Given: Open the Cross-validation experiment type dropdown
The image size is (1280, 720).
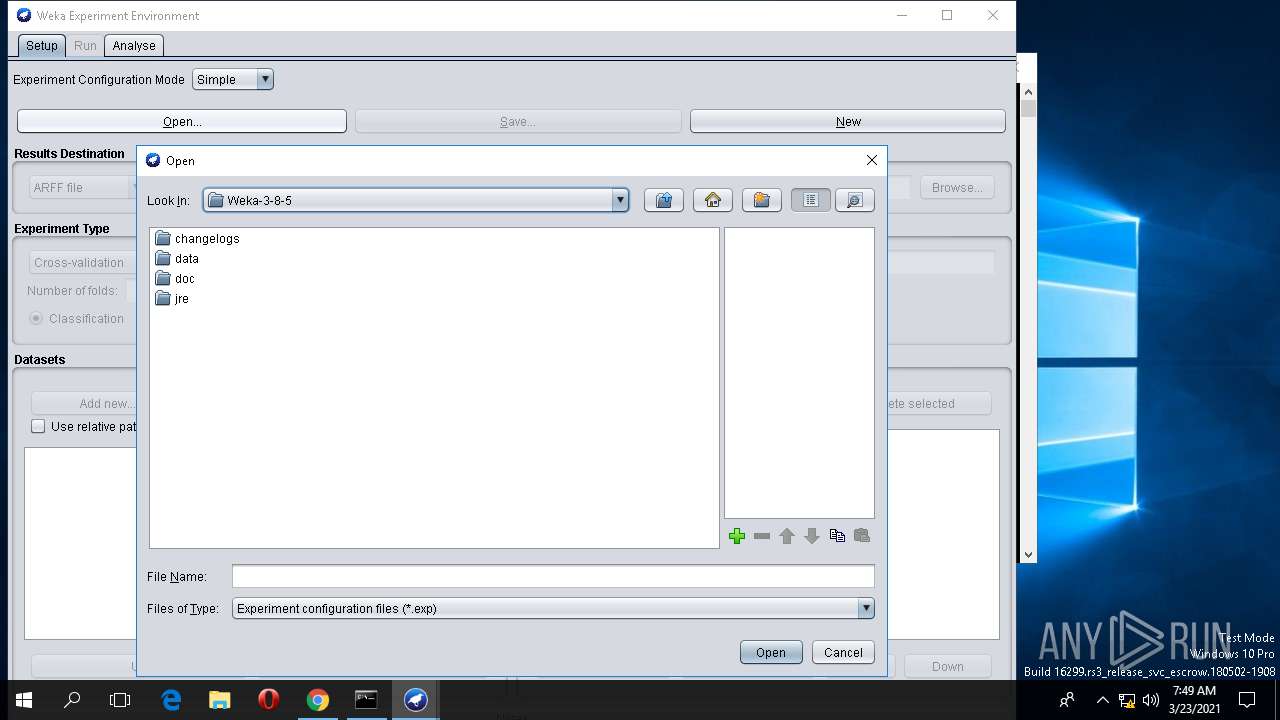Looking at the screenshot, I should tap(82, 262).
